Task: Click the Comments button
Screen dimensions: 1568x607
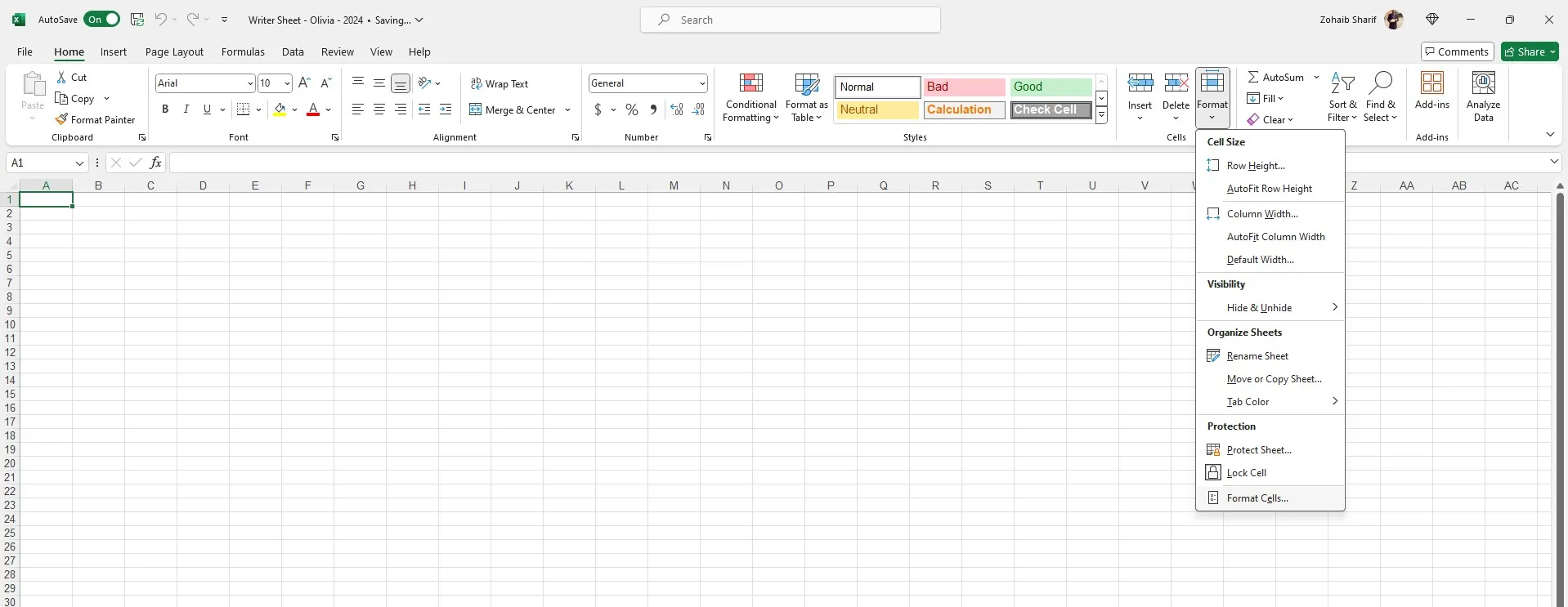Action: click(x=1457, y=51)
